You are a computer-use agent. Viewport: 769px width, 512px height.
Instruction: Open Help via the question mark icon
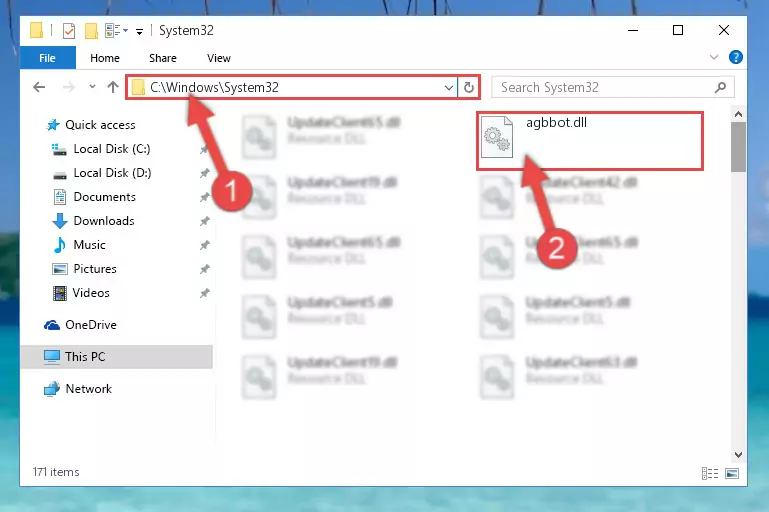click(x=736, y=57)
